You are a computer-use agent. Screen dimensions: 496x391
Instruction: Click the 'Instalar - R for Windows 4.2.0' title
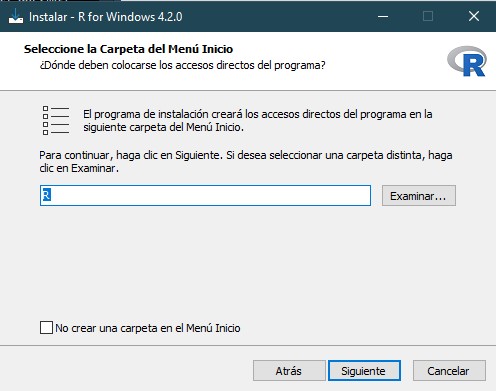[x=106, y=17]
